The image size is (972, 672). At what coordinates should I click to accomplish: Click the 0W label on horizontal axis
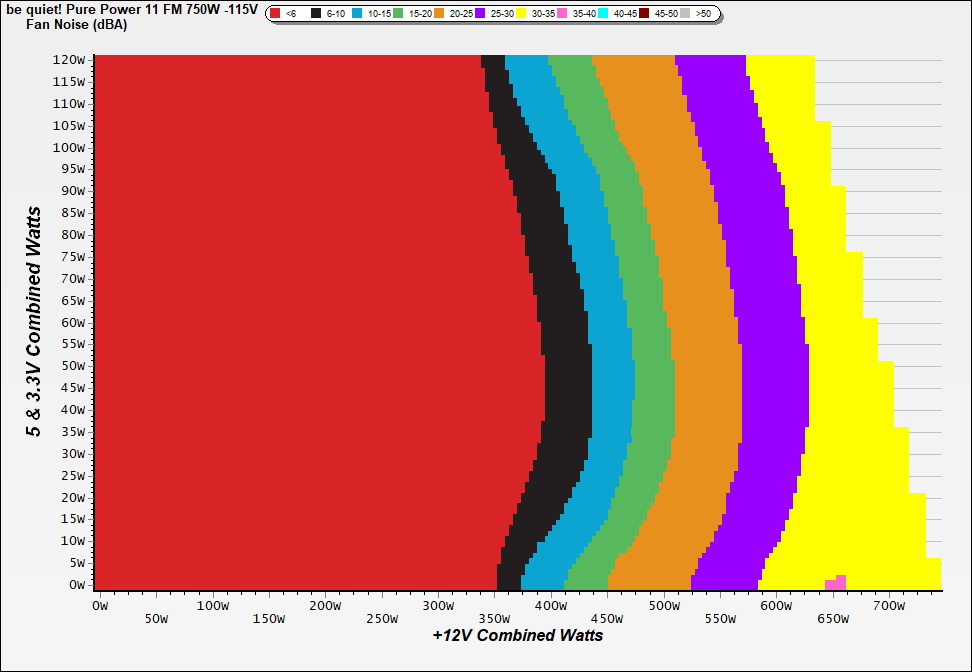coord(99,605)
